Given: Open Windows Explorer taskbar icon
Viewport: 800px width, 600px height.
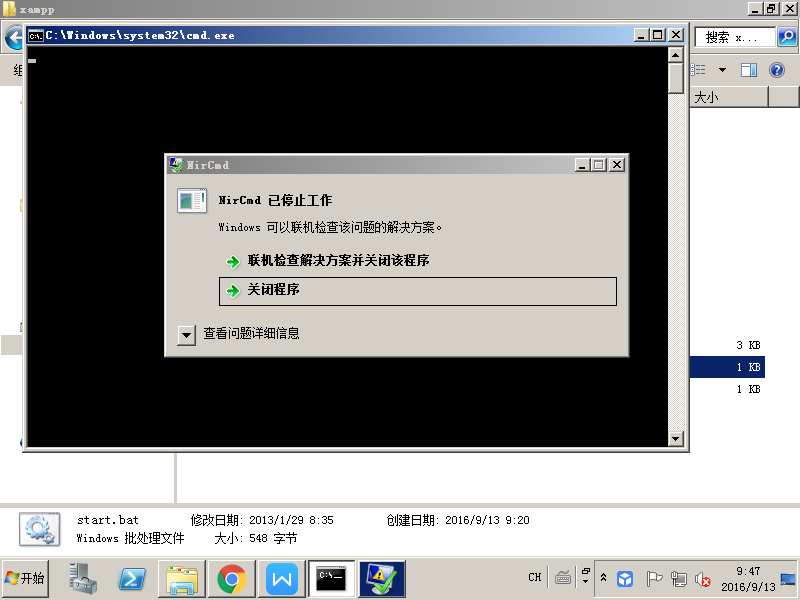Looking at the screenshot, I should click(182, 579).
